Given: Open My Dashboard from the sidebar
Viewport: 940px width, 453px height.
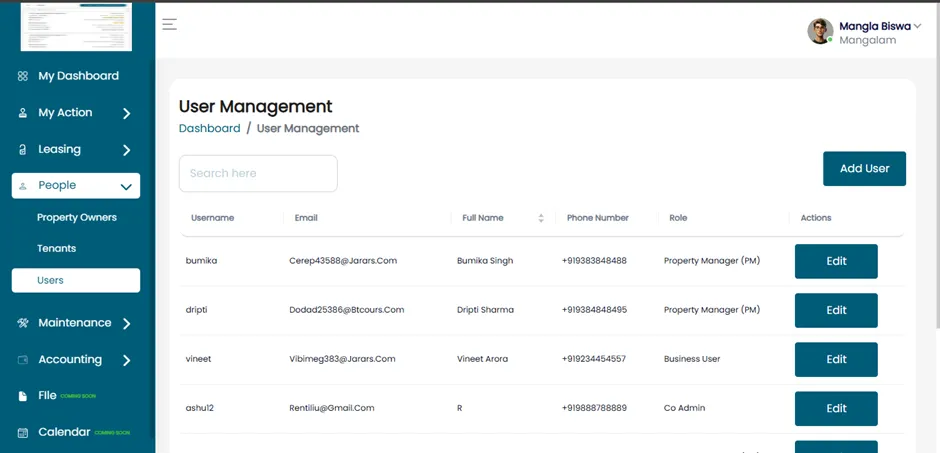Looking at the screenshot, I should (79, 76).
